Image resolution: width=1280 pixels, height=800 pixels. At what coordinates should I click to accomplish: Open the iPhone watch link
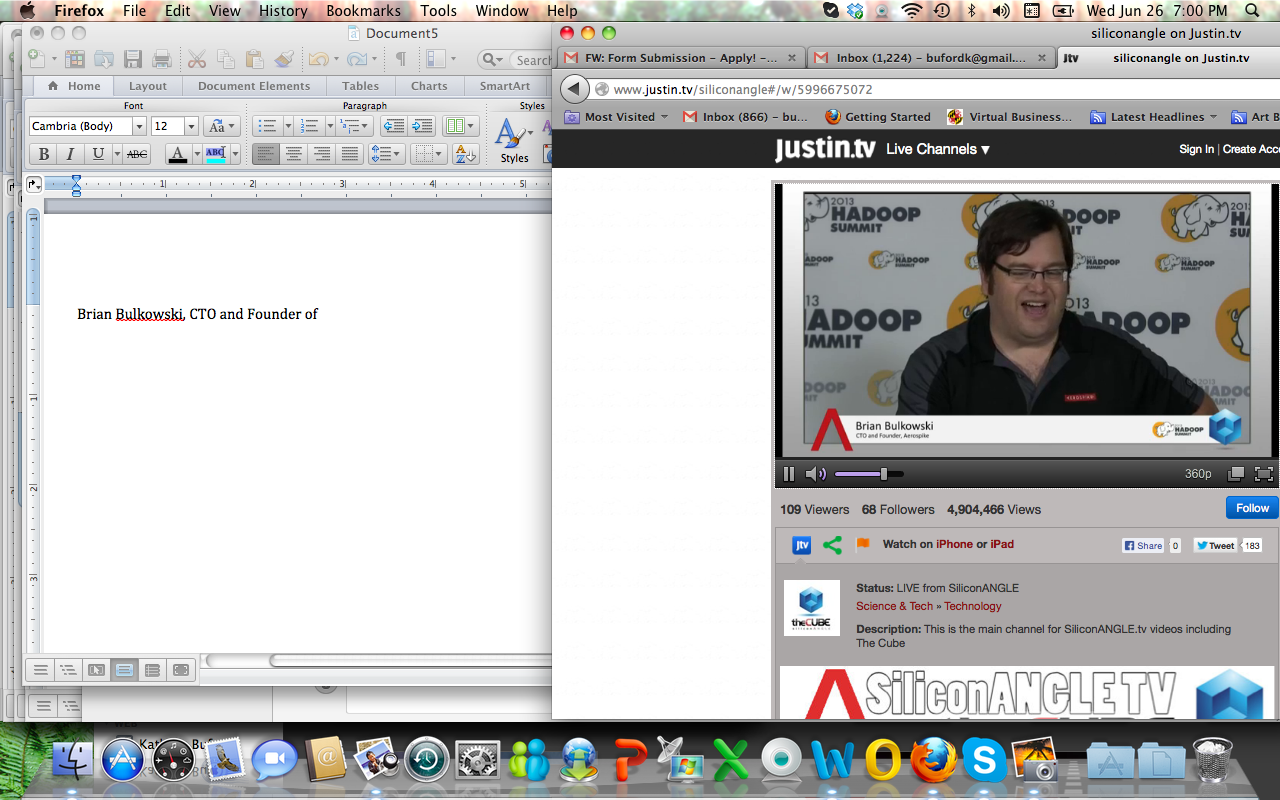(954, 544)
